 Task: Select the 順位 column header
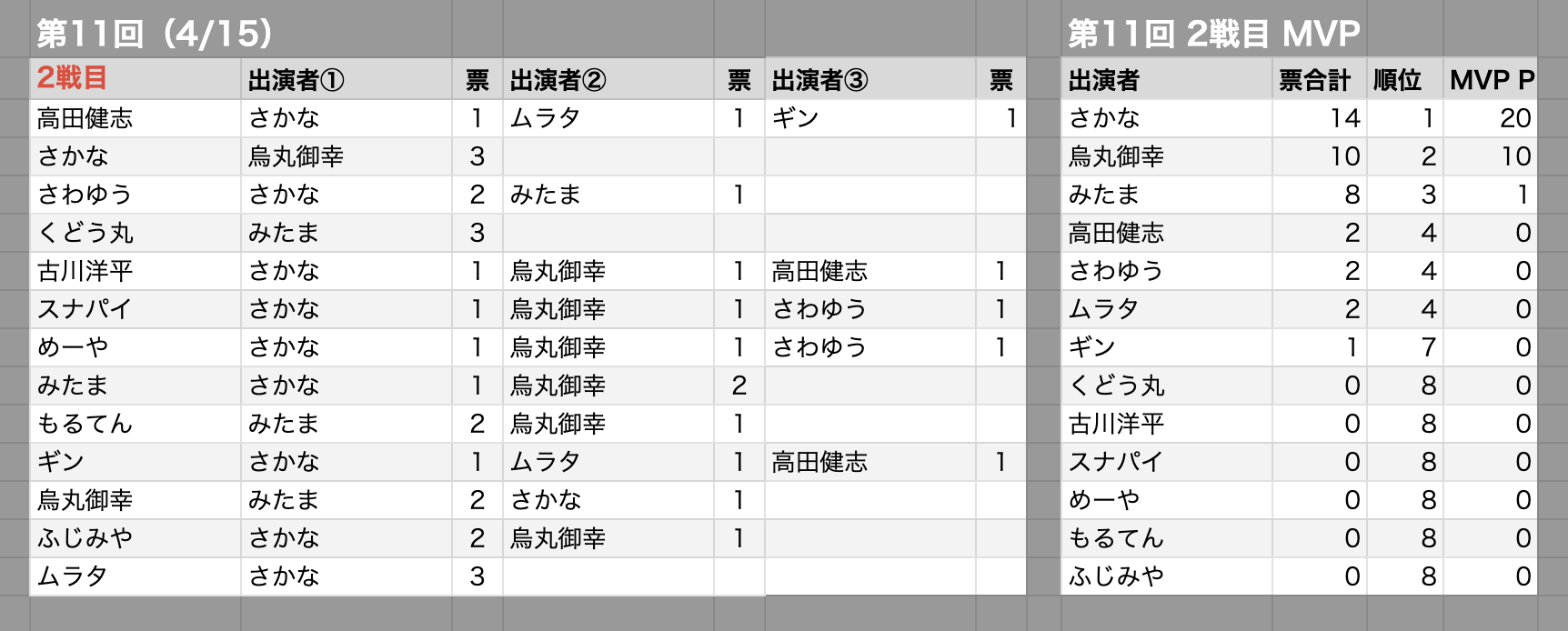pyautogui.click(x=1404, y=79)
